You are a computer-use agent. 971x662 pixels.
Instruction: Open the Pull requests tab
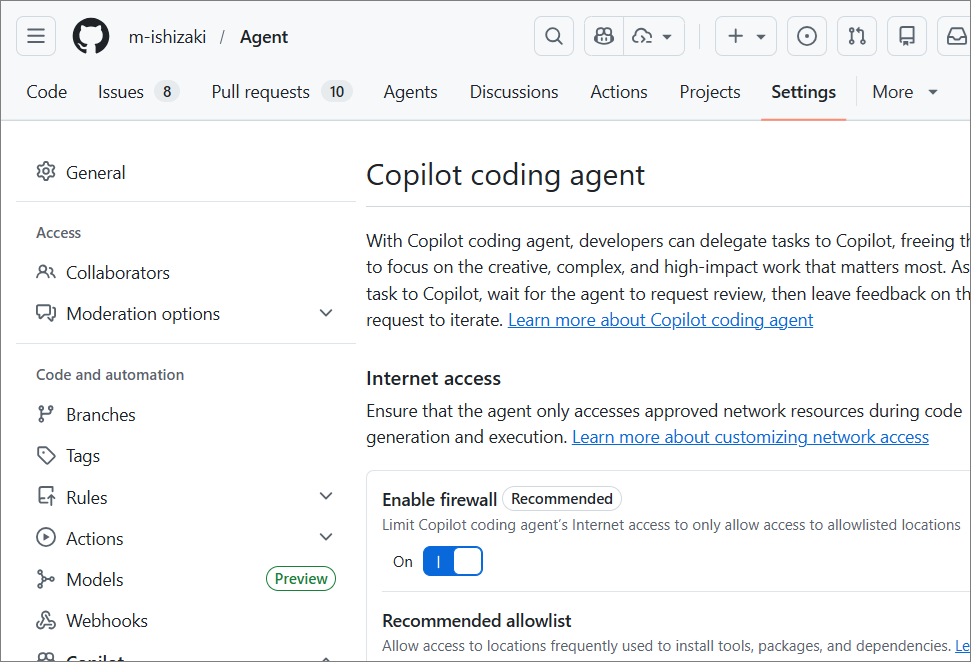(x=282, y=92)
